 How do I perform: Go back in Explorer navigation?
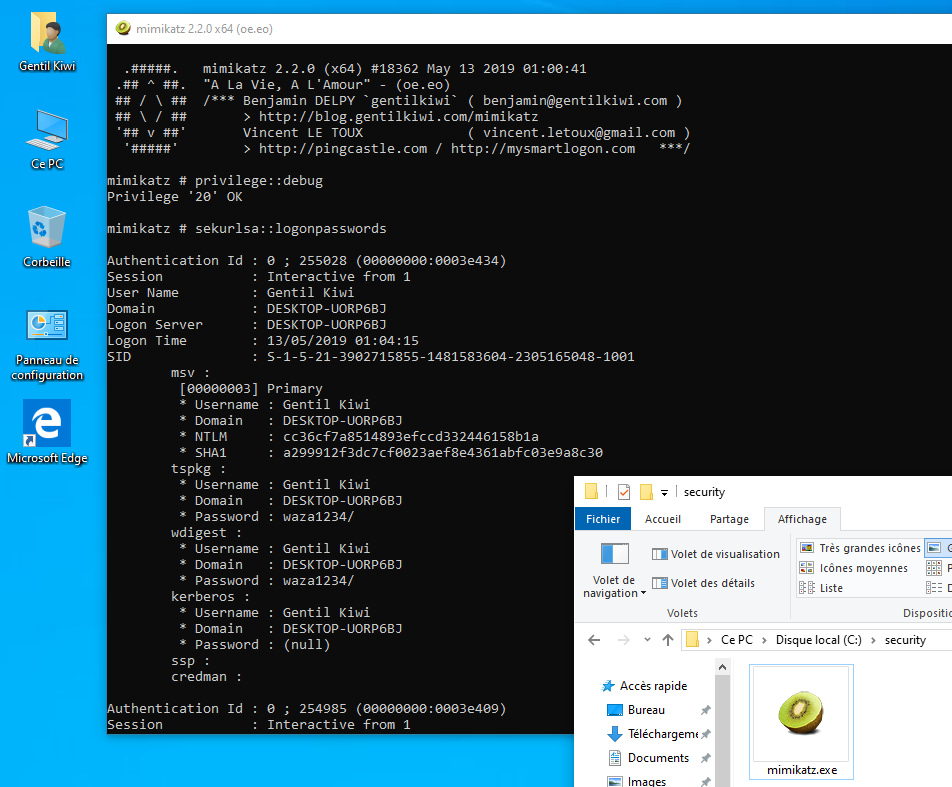pyautogui.click(x=594, y=639)
